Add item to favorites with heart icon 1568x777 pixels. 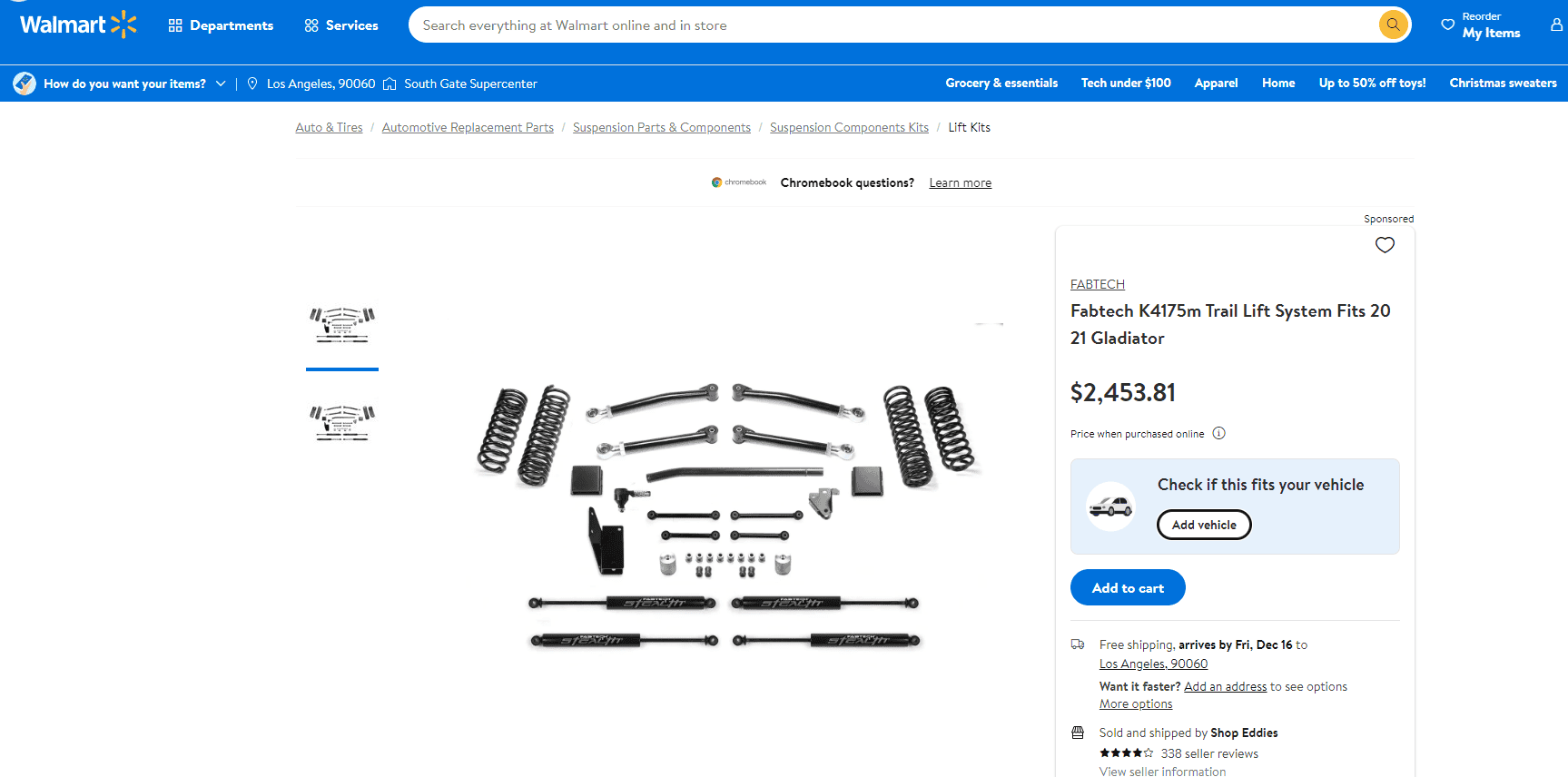(1385, 245)
